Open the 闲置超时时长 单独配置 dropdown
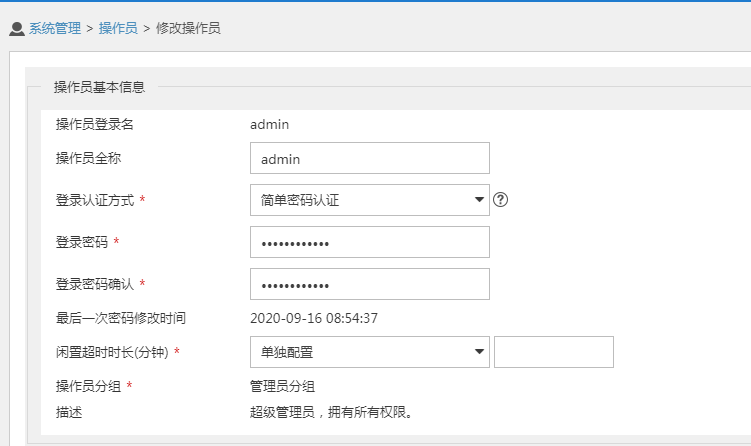 click(x=369, y=352)
